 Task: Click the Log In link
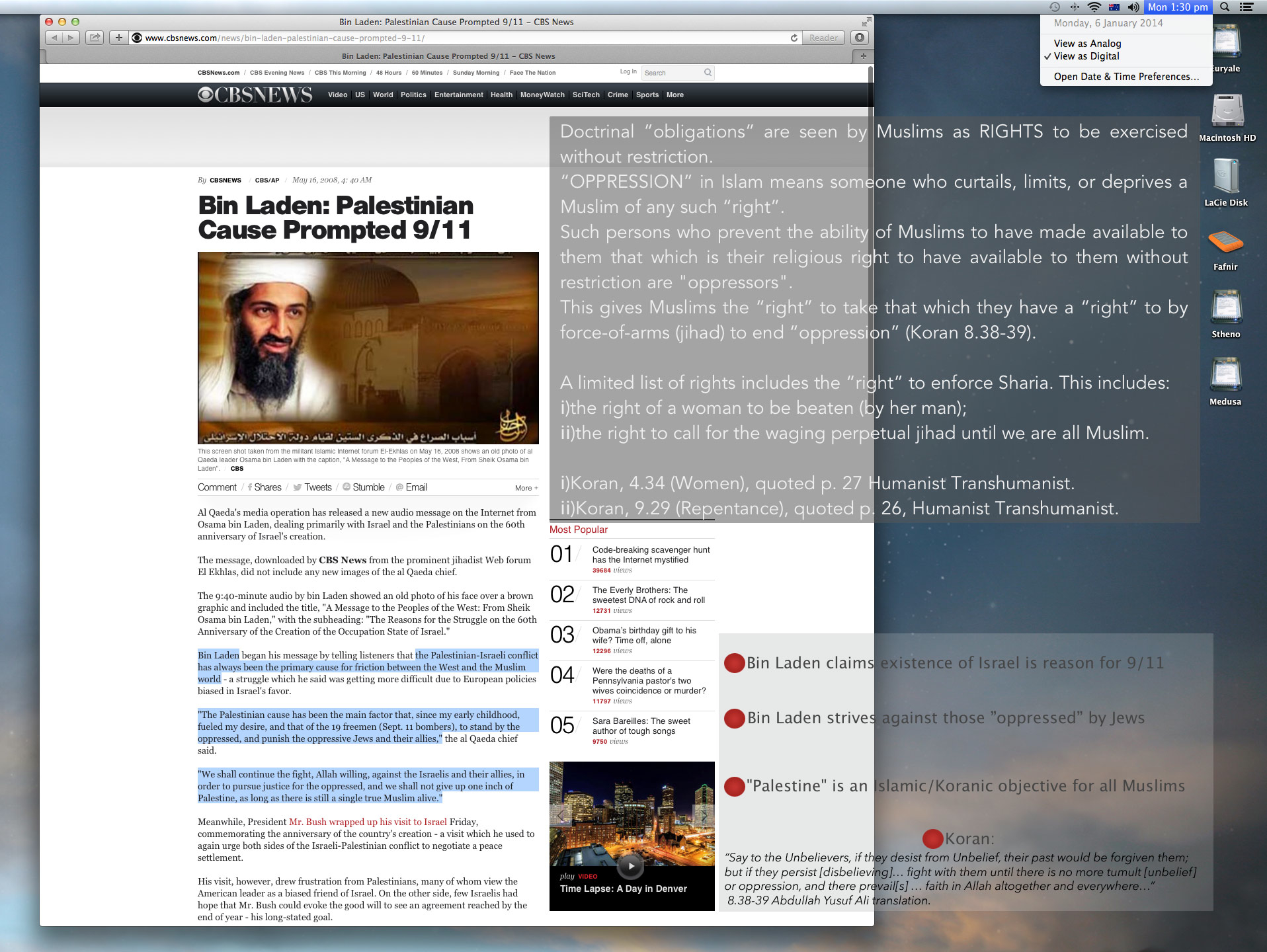point(628,71)
